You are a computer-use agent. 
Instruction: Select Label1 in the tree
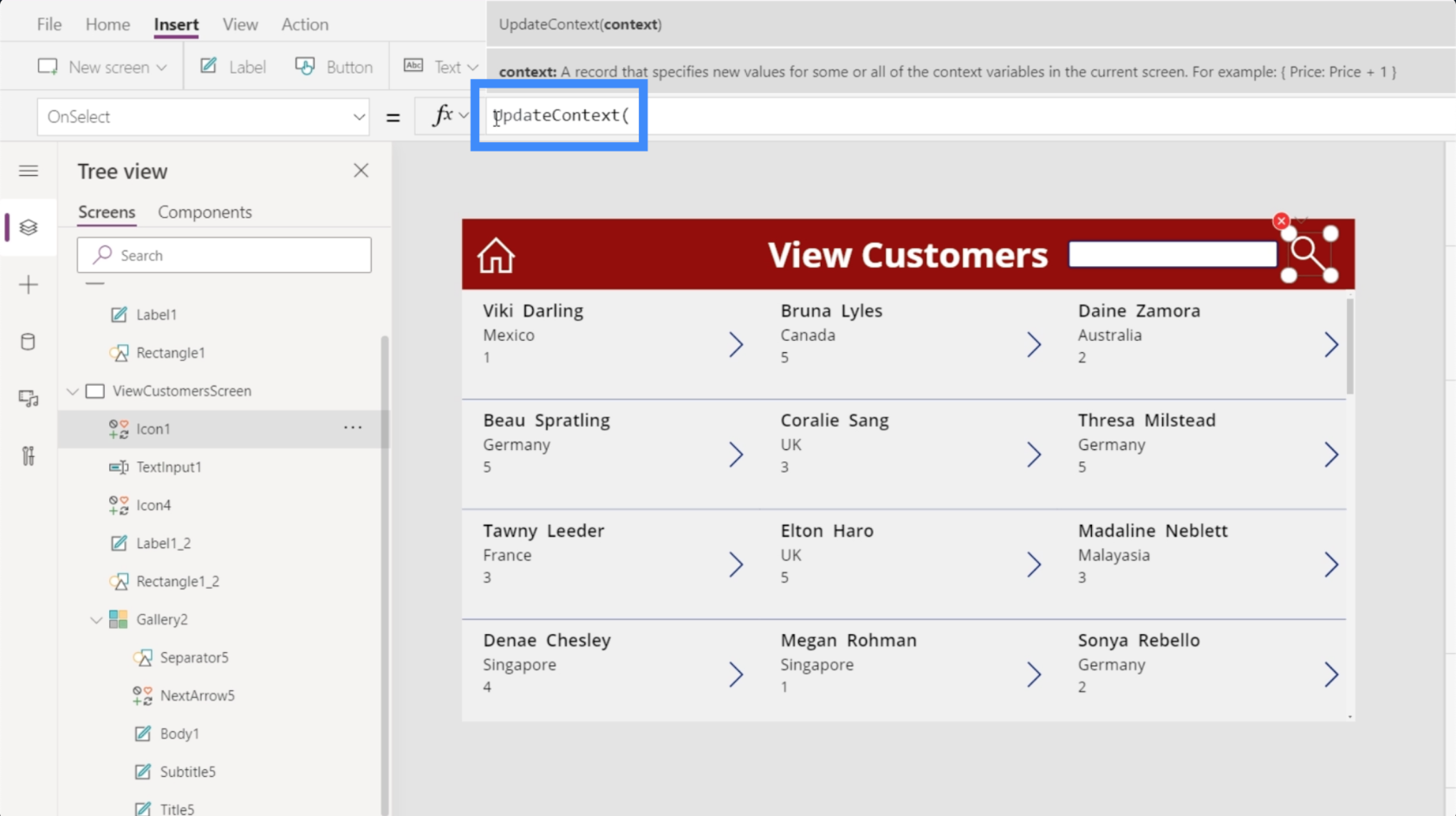point(156,315)
